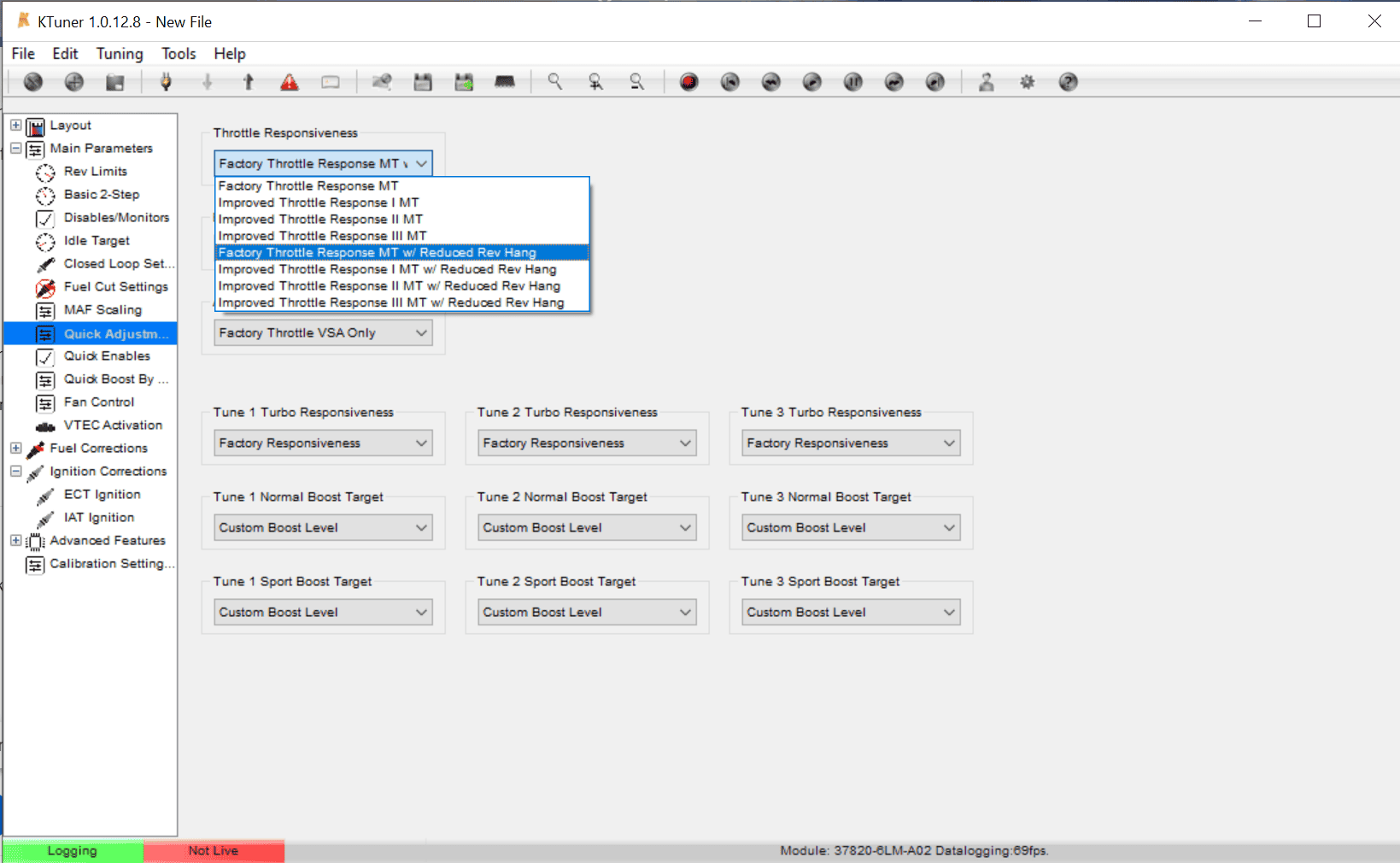This screenshot has width=1400, height=863.
Task: Open the Tools menu
Action: [179, 54]
